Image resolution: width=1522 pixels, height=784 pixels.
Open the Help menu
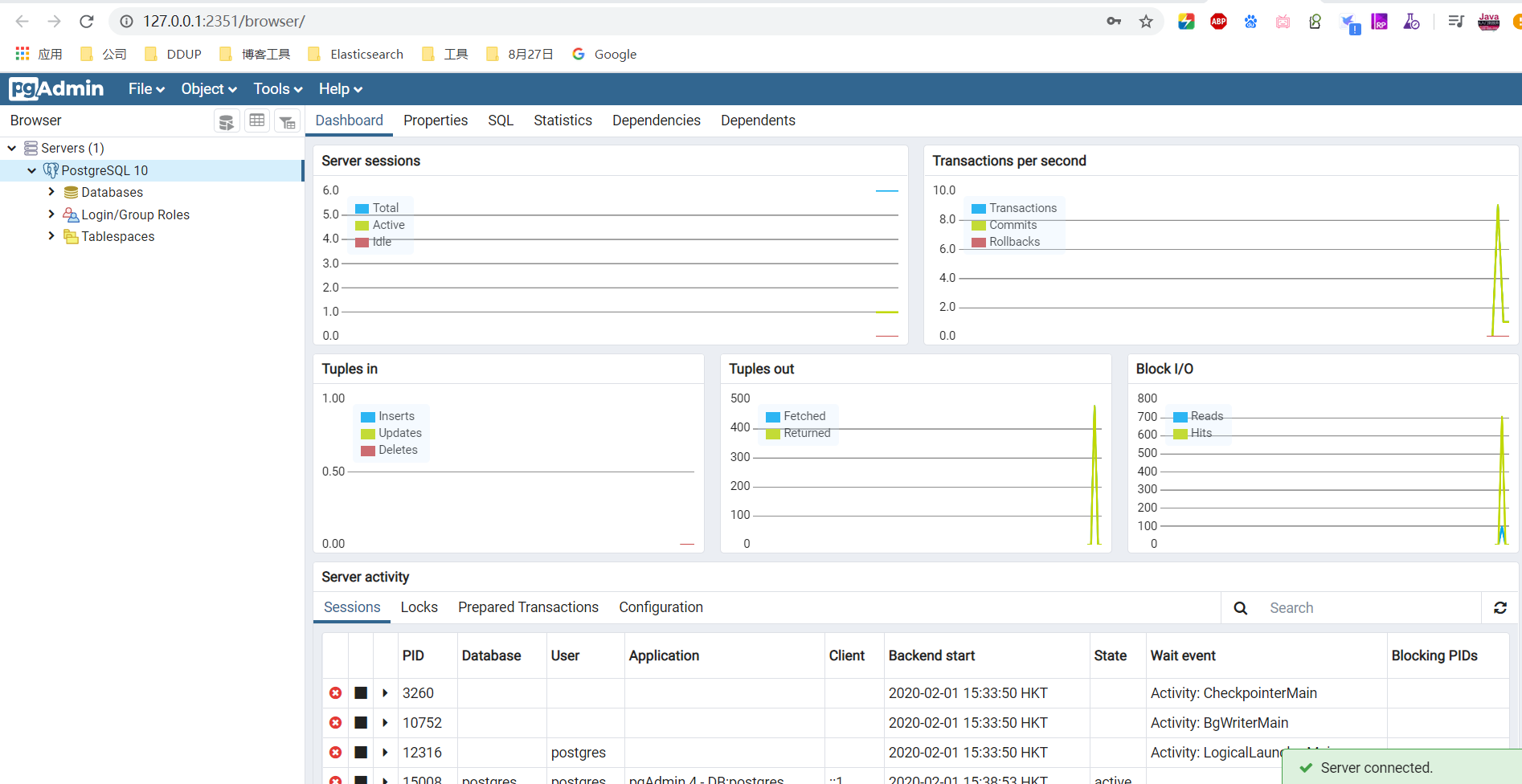tap(341, 89)
